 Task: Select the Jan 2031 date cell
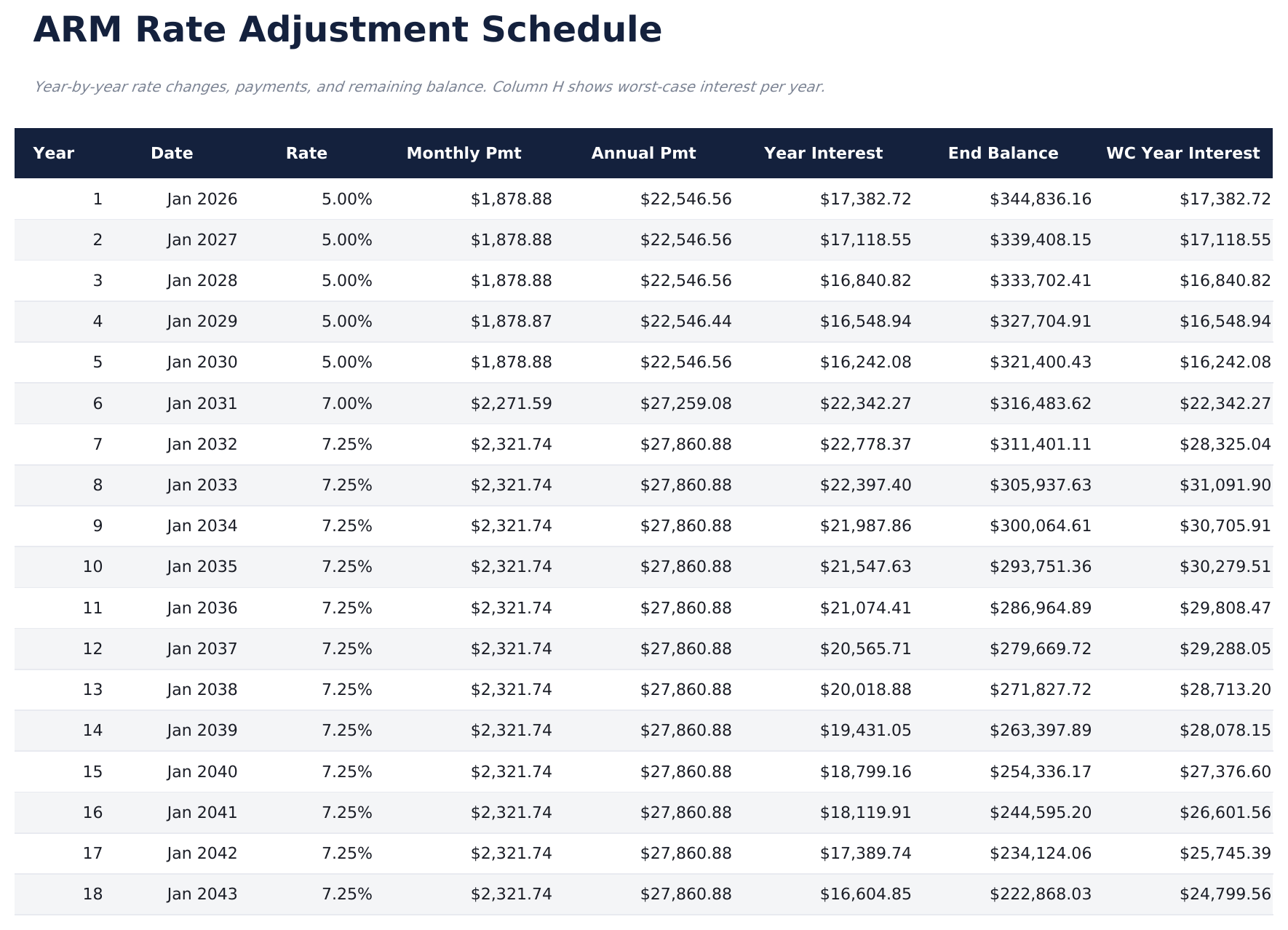click(x=202, y=404)
